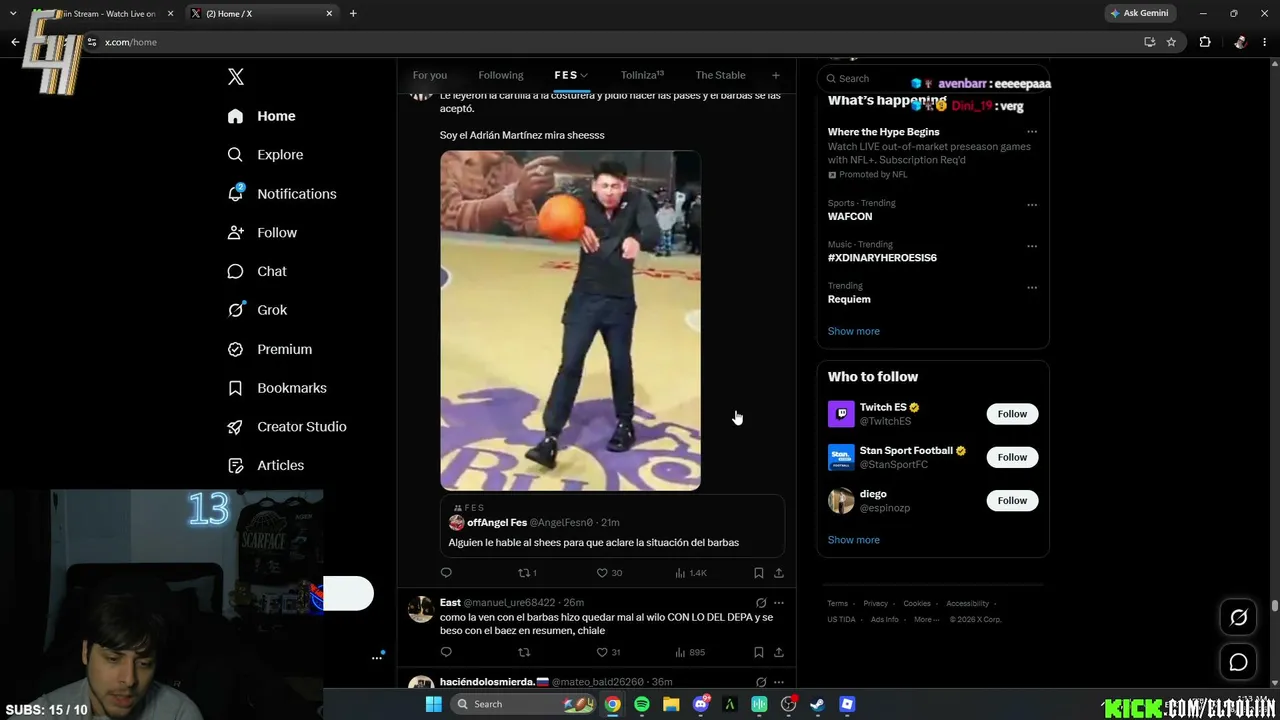View analytics for East's 895 views
The width and height of the screenshot is (1280, 720).
[690, 652]
